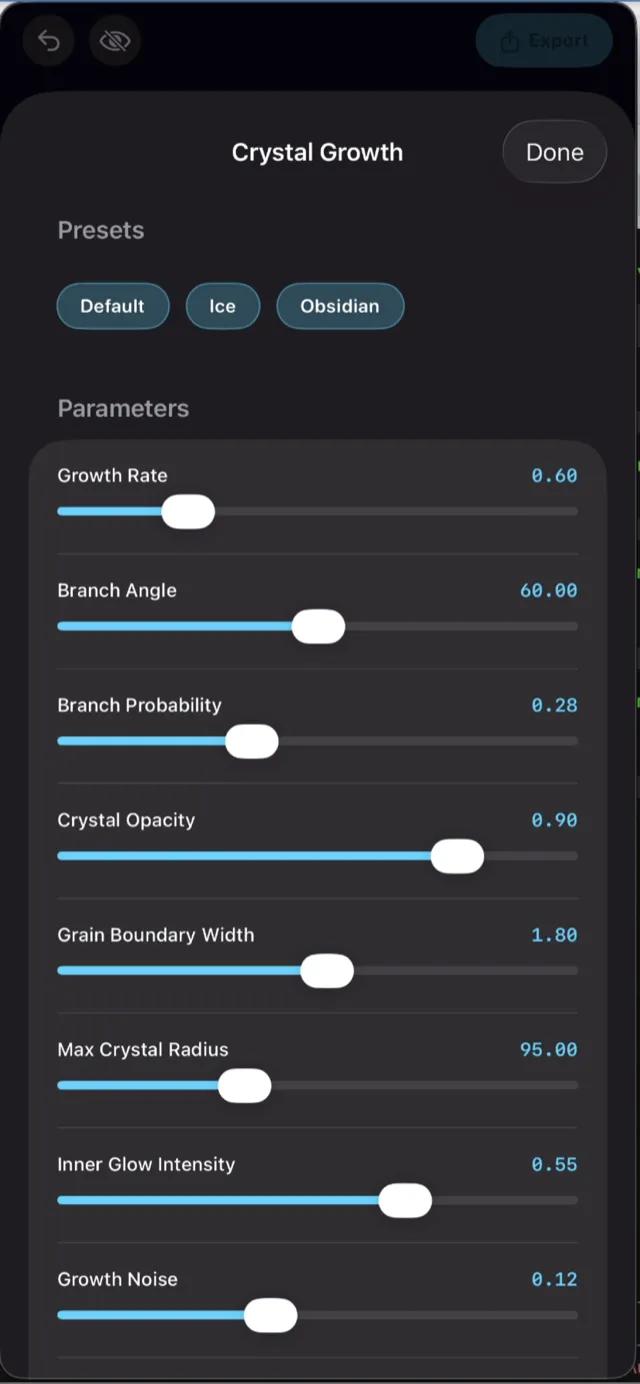
Task: Select the Ice preset
Action: coord(222,306)
